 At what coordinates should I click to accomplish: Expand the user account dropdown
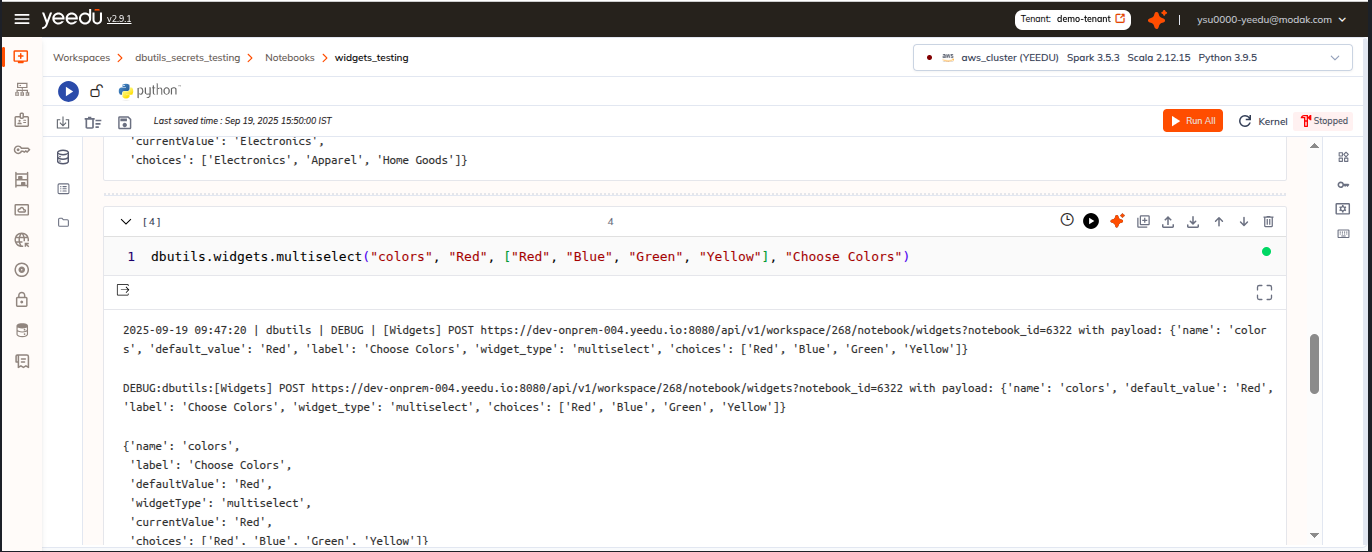pos(1341,19)
